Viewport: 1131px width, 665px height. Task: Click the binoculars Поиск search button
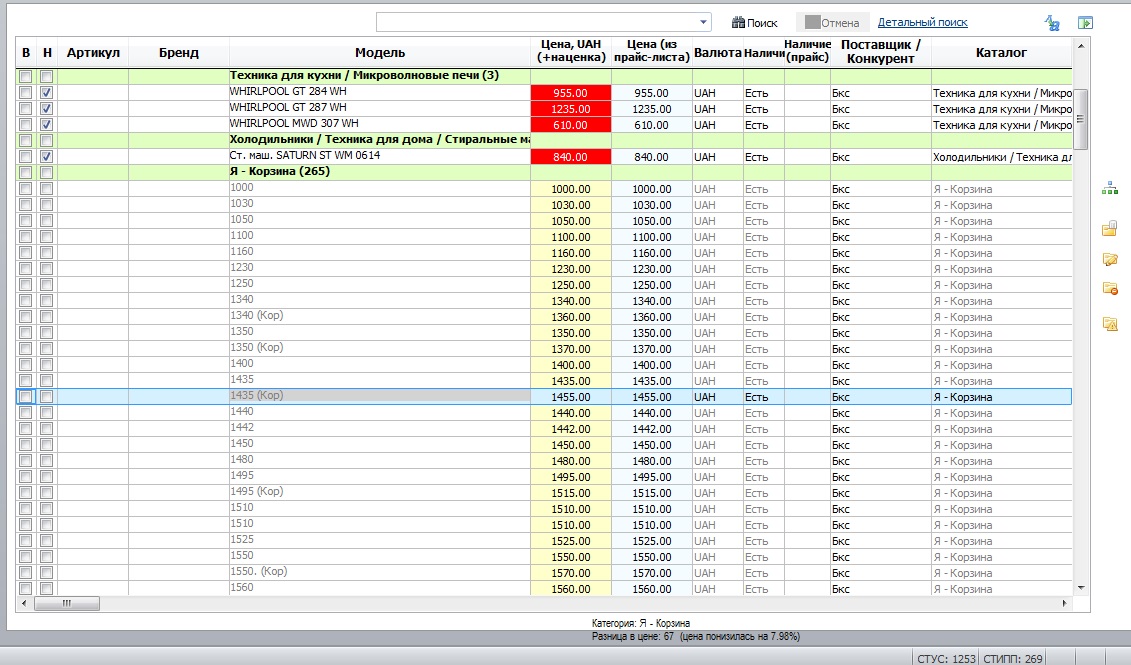coord(754,22)
